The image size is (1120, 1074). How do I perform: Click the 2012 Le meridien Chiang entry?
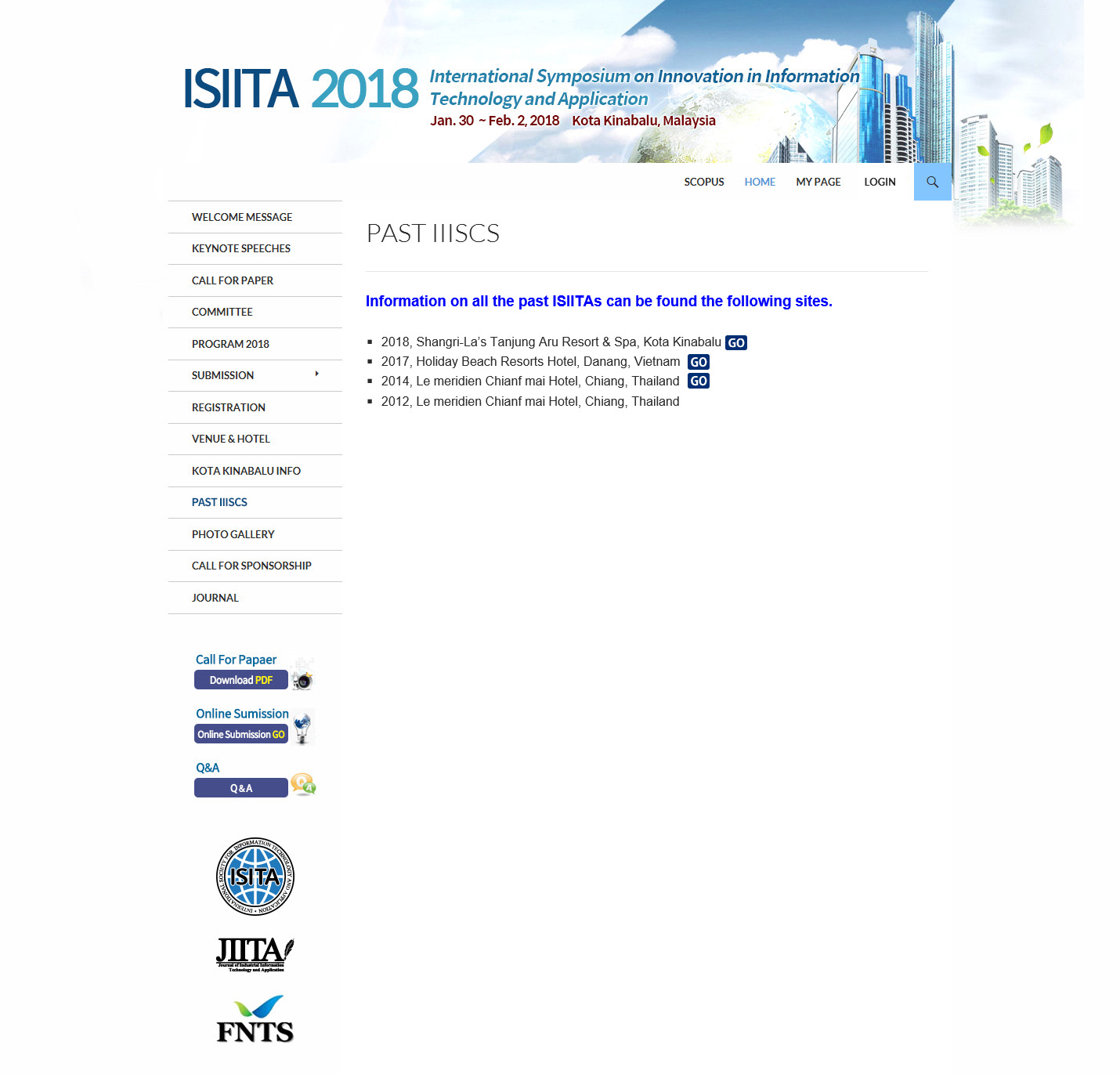(x=530, y=402)
